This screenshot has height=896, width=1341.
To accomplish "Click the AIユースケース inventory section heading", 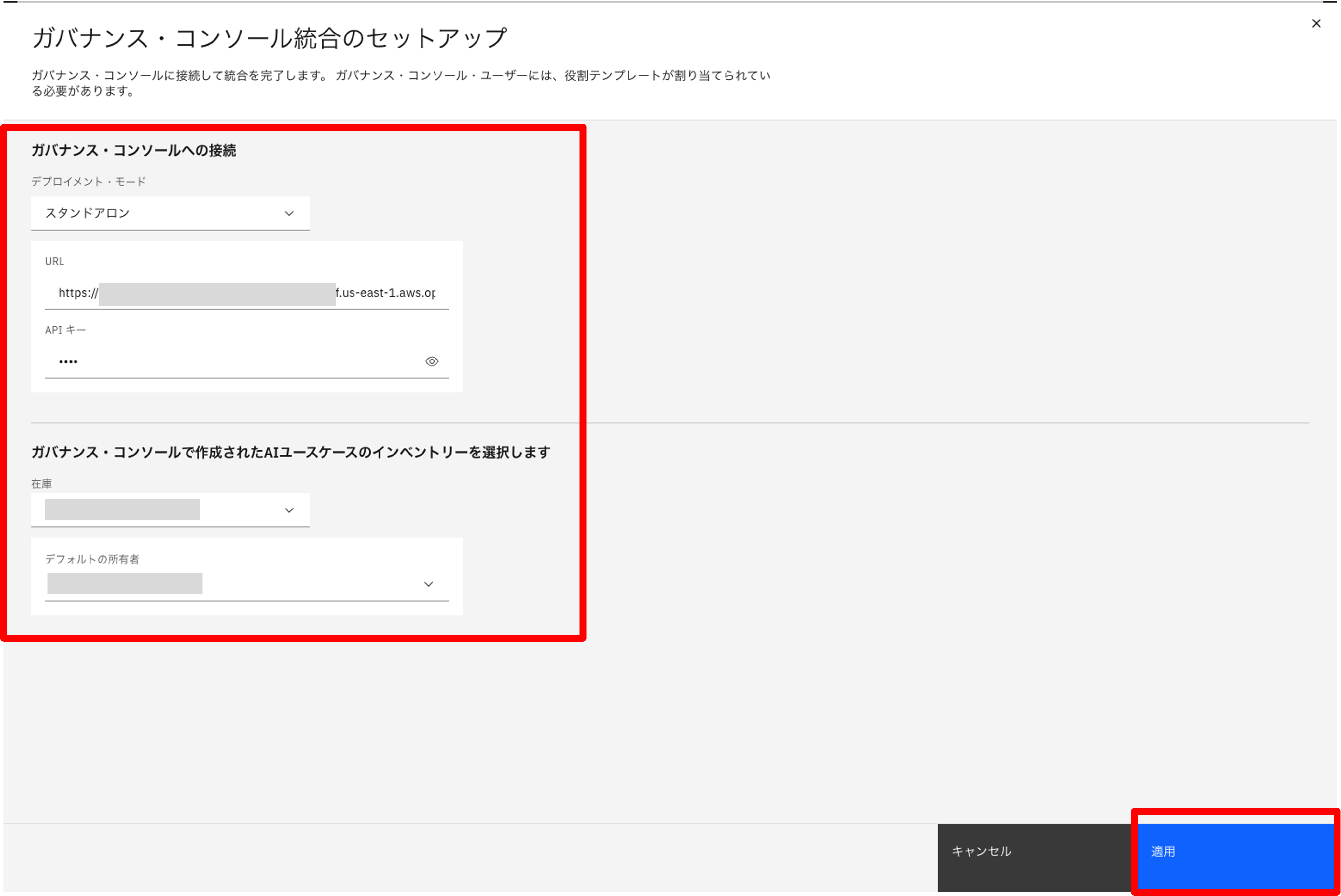I will [x=290, y=452].
